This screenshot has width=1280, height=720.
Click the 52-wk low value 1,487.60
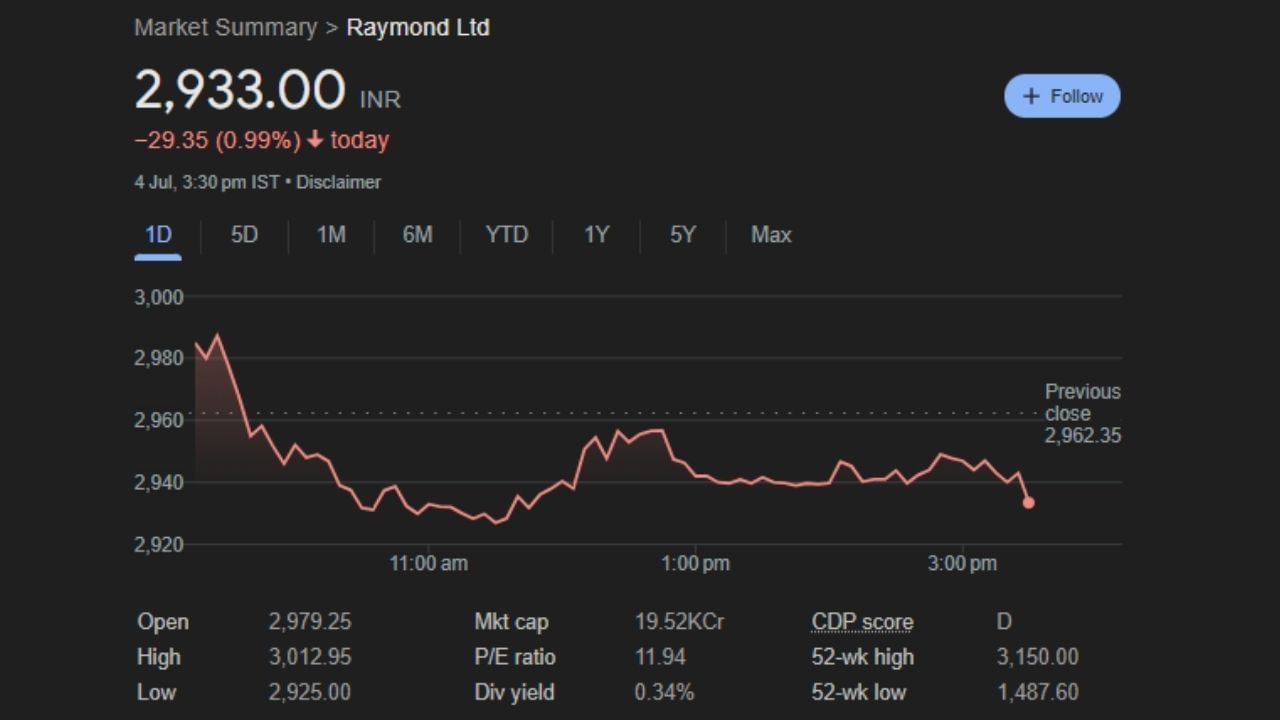click(1038, 692)
